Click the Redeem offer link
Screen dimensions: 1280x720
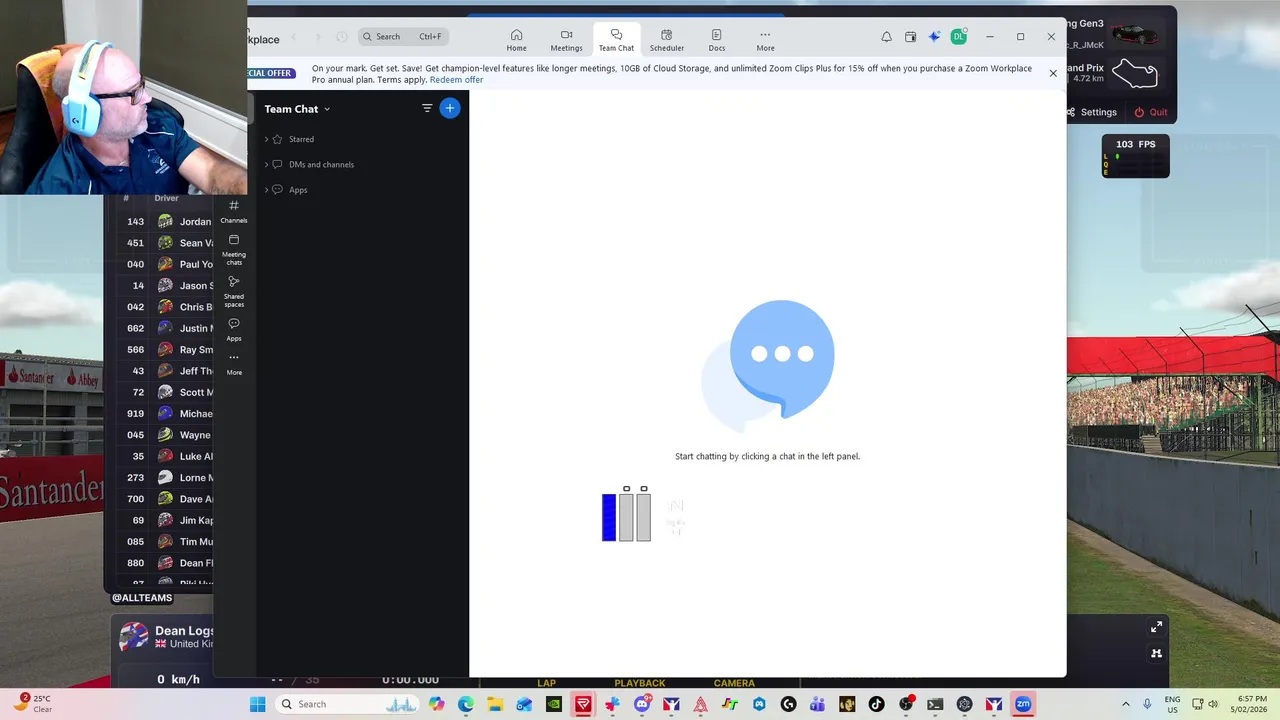(456, 80)
